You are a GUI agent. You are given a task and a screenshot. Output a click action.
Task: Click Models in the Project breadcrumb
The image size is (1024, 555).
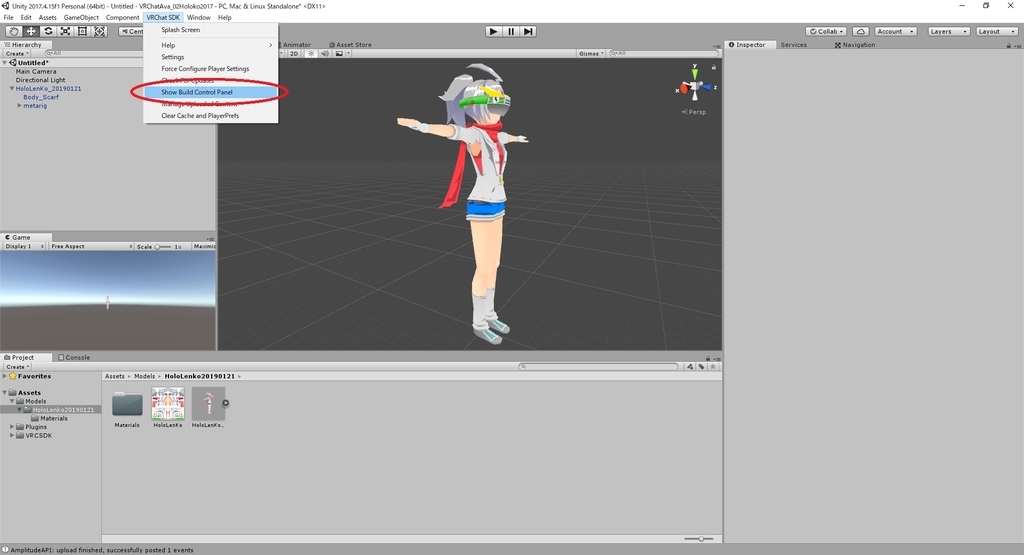pyautogui.click(x=144, y=376)
